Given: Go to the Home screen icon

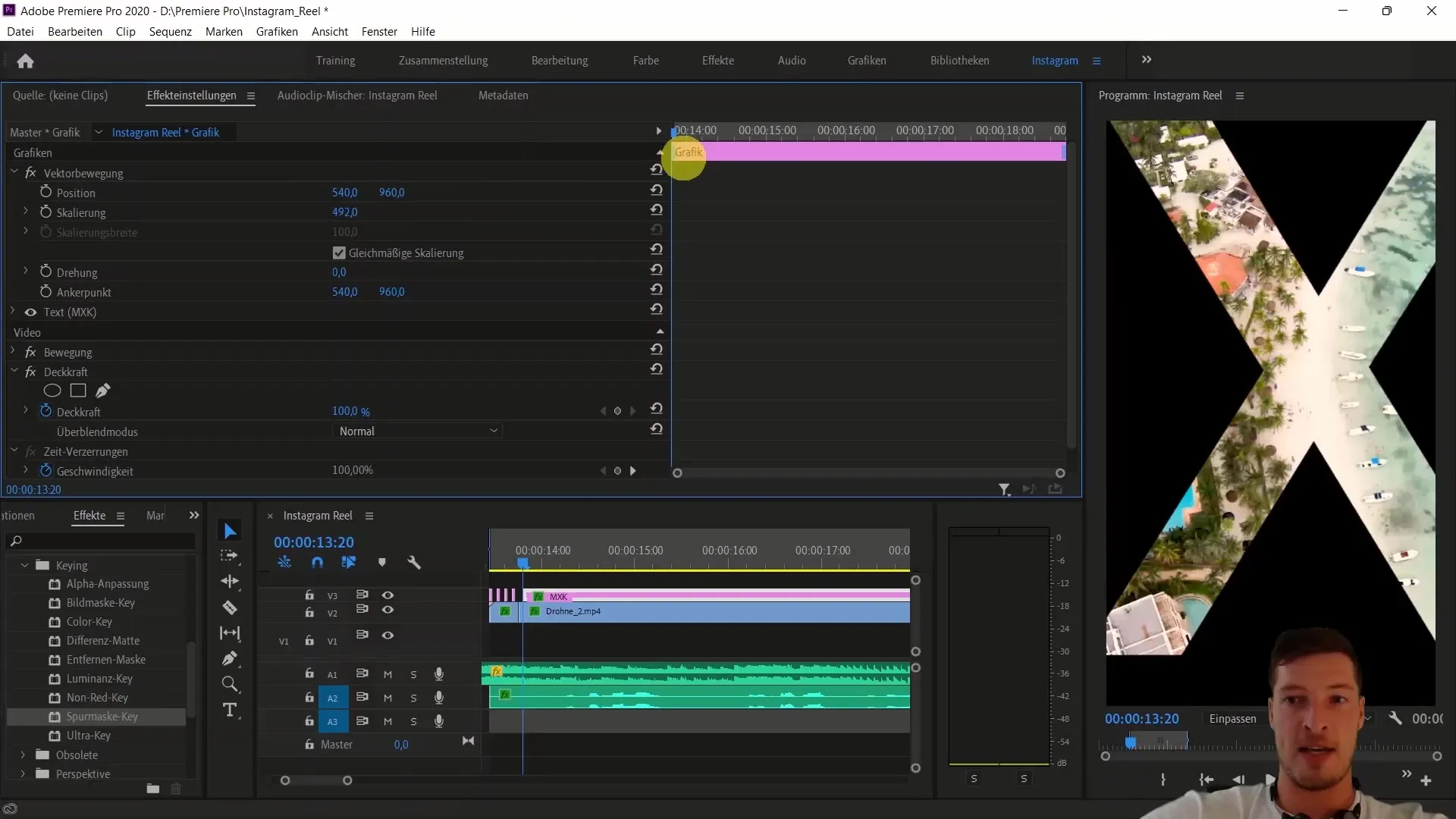Looking at the screenshot, I should (25, 61).
